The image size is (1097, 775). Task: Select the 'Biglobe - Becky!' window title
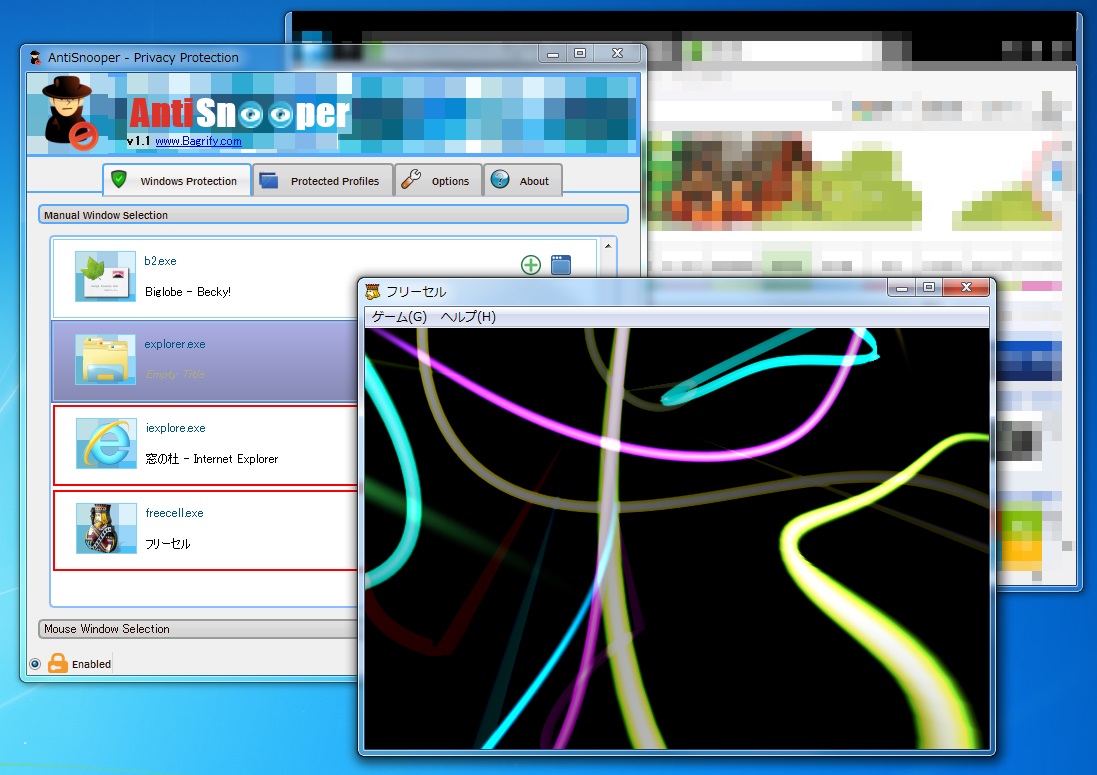[x=187, y=292]
